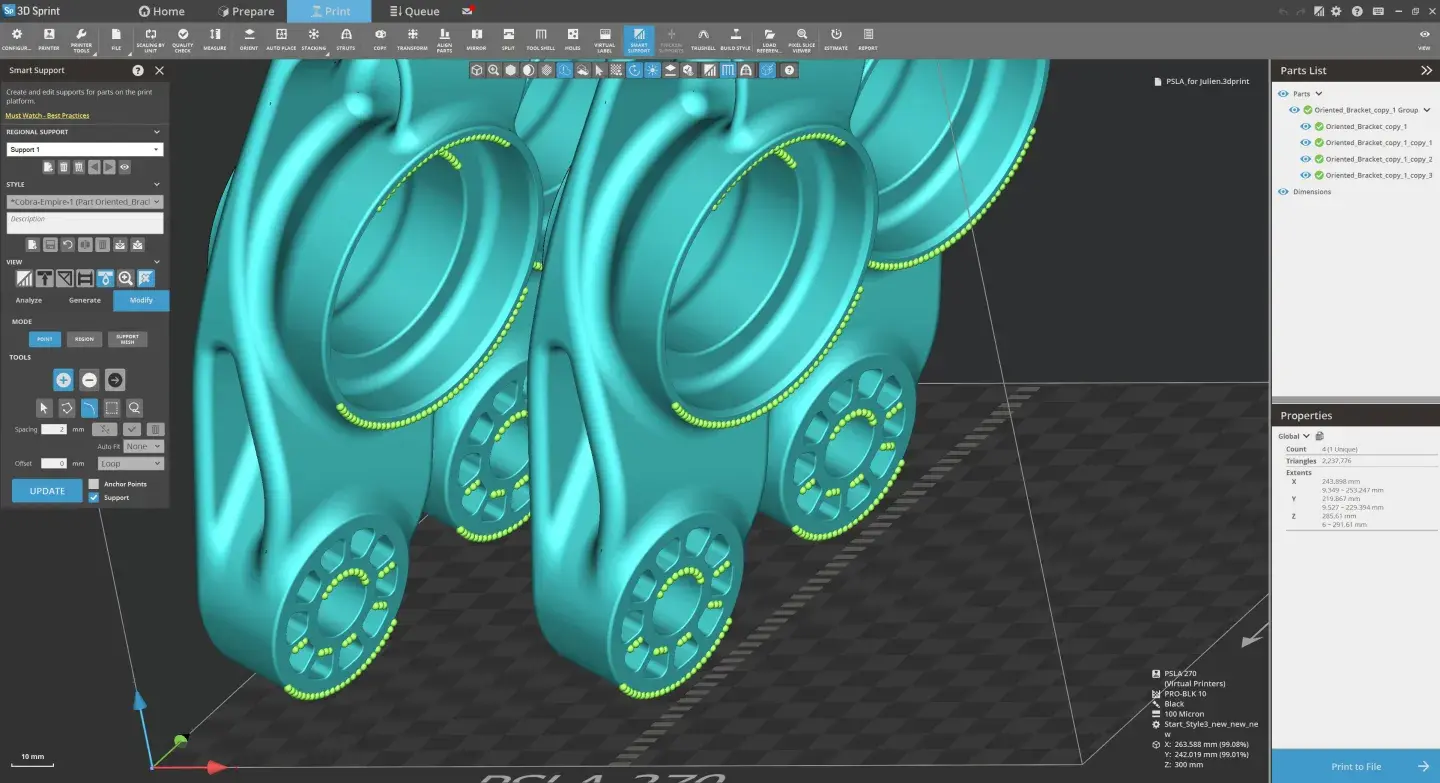
Task: Choose the arrow pointer selection tool
Action: [44, 408]
